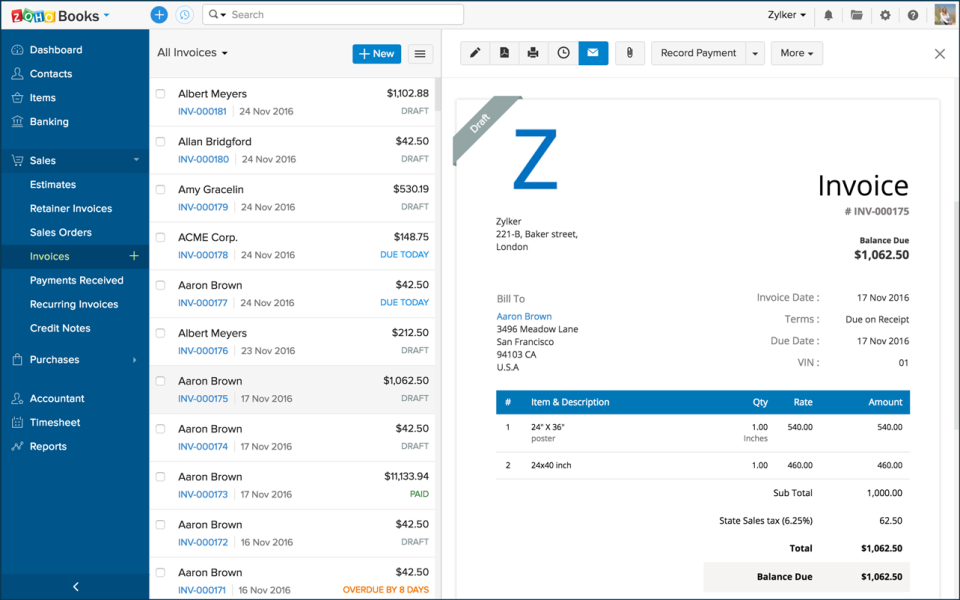
Task: Open settings with the gear icon
Action: pyautogui.click(x=885, y=15)
